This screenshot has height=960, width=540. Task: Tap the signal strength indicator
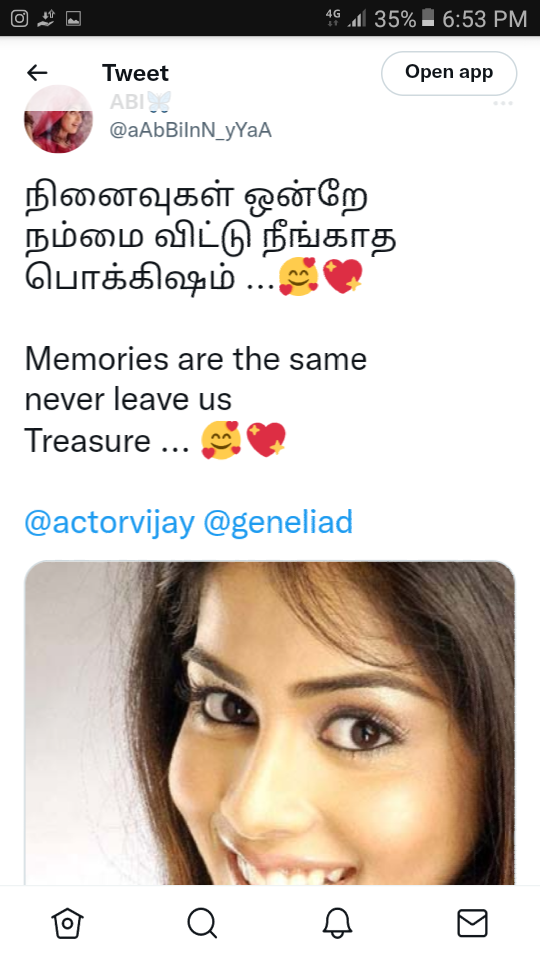click(356, 19)
